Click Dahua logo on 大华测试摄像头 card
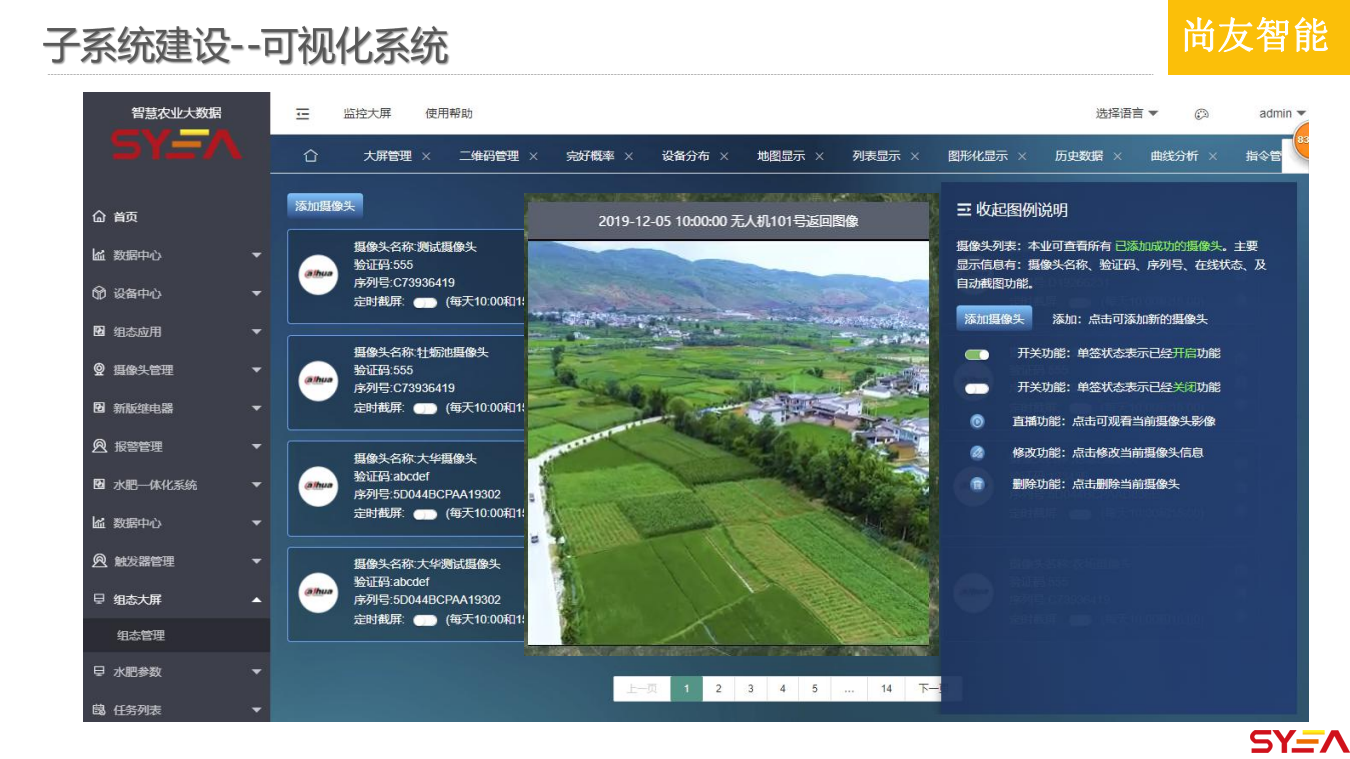Screen dimensions: 1350x759 click(x=318, y=592)
